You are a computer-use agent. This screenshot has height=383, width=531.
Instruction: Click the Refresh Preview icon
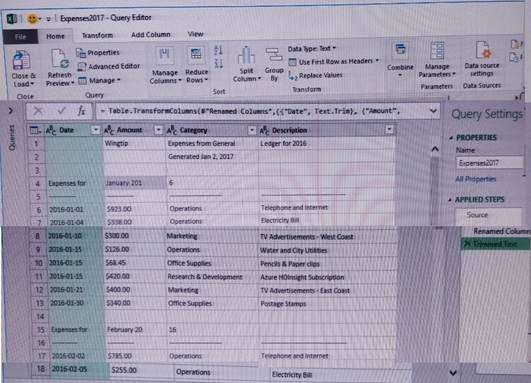tap(60, 59)
